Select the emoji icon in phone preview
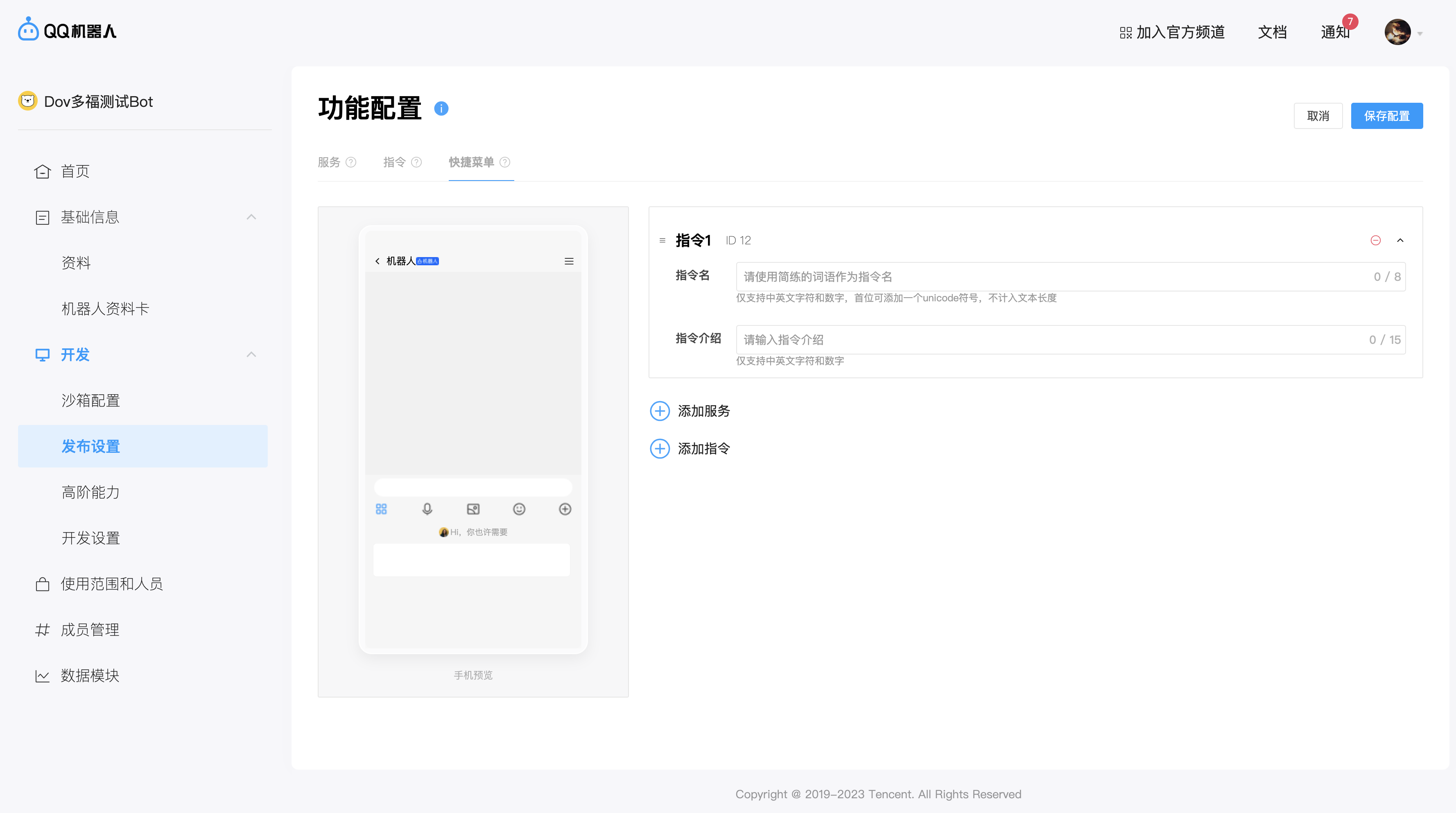This screenshot has height=813, width=1456. tap(519, 508)
